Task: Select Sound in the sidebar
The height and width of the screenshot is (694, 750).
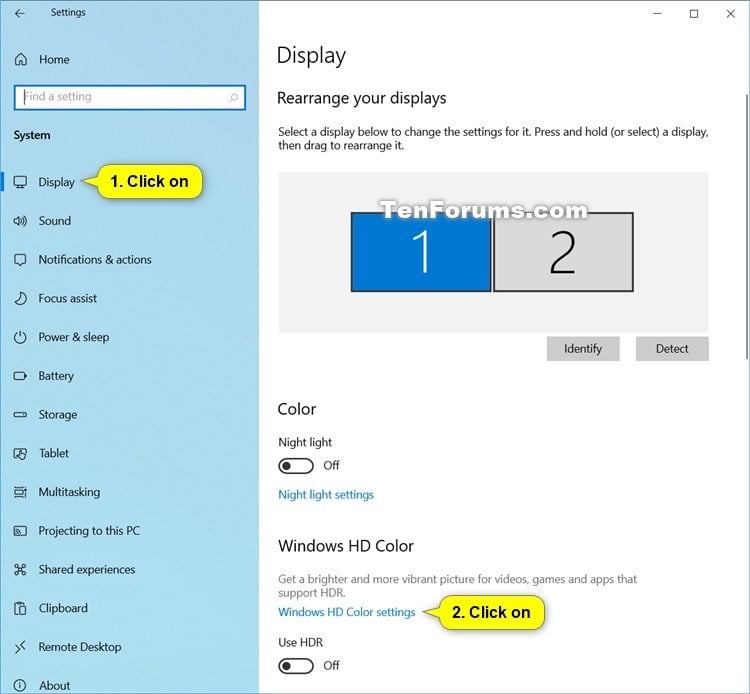Action: click(x=55, y=221)
